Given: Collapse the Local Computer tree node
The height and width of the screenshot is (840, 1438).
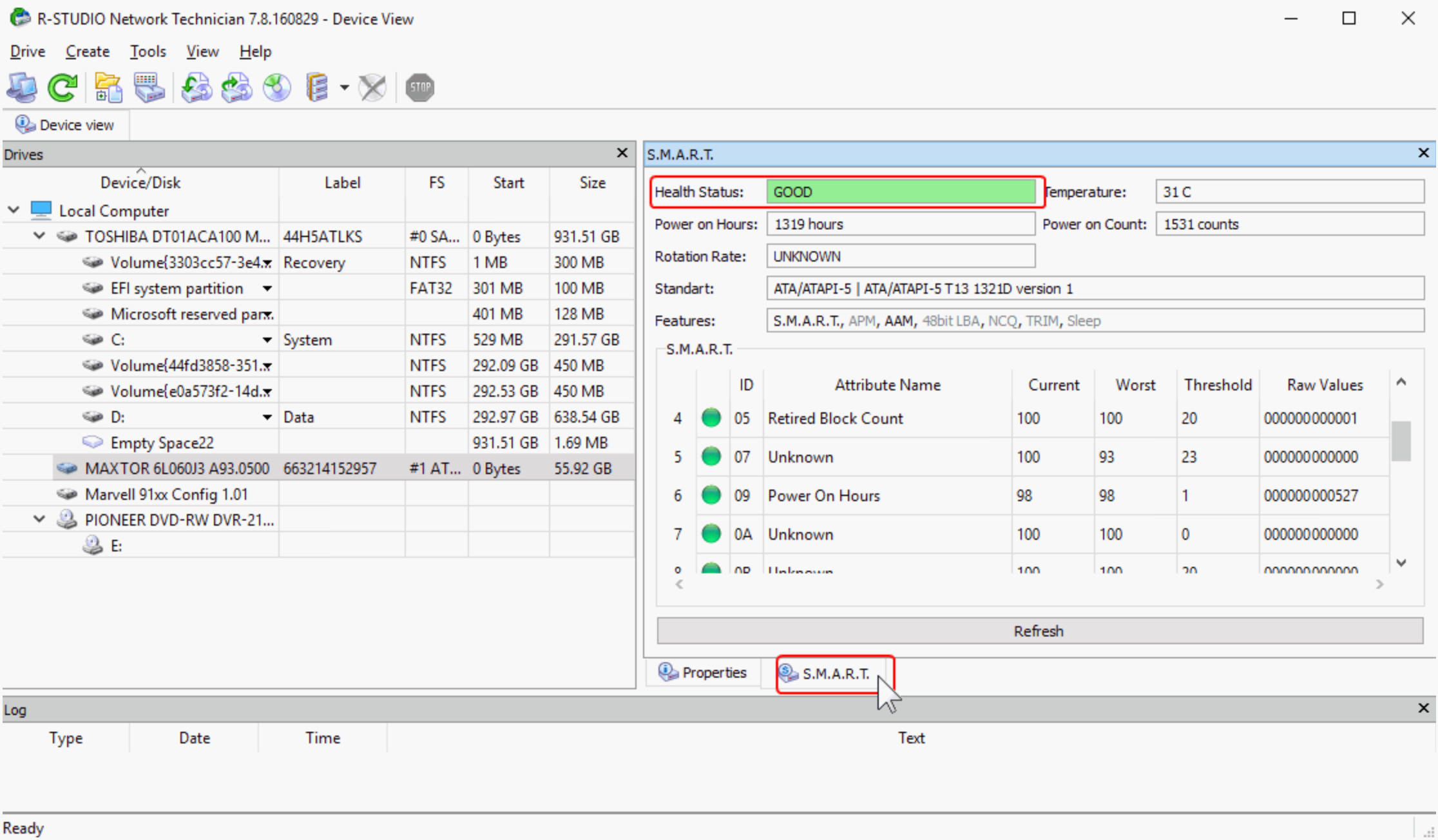Looking at the screenshot, I should tap(14, 210).
